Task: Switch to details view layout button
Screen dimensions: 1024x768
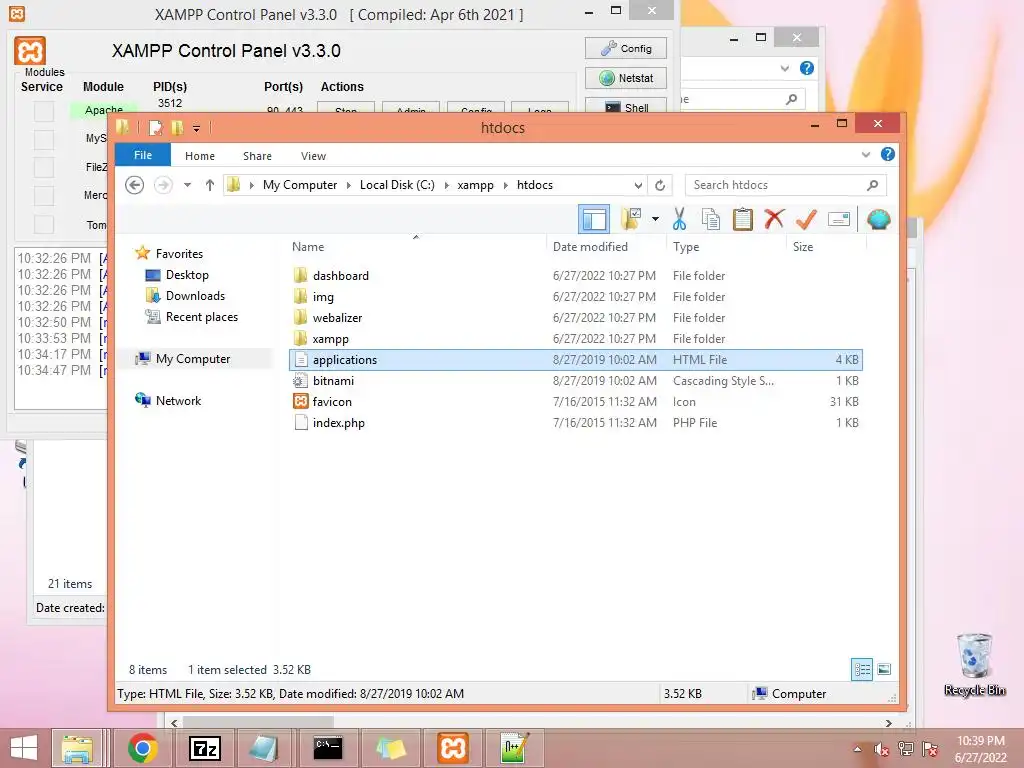Action: point(861,669)
